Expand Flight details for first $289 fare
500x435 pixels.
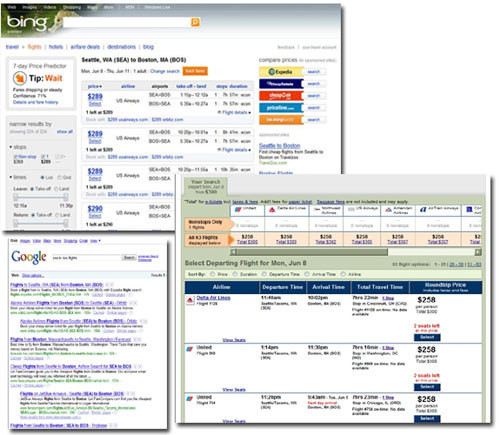point(234,112)
